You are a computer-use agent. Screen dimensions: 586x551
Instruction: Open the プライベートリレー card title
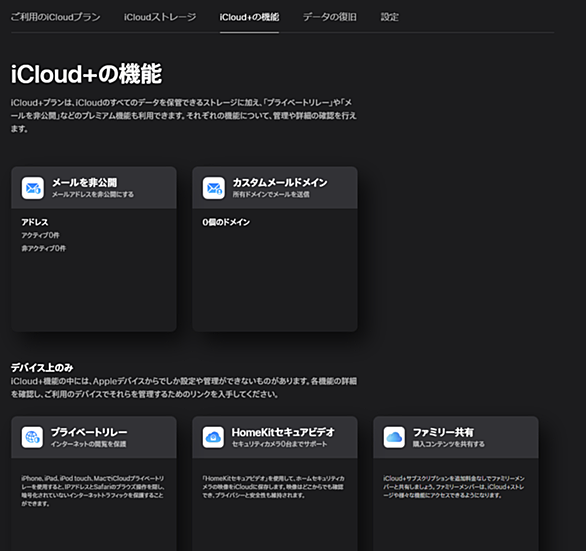(89, 432)
